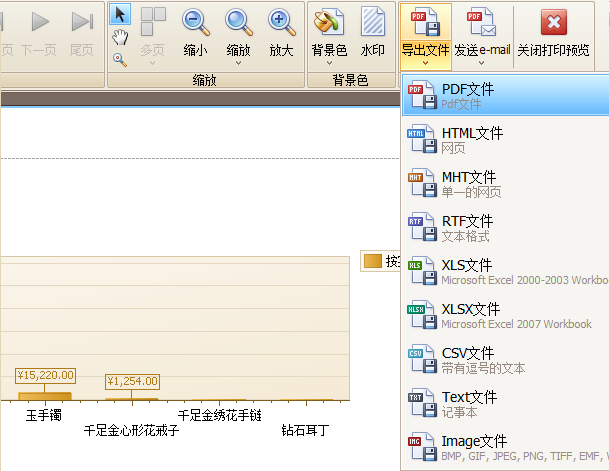The height and width of the screenshot is (471, 610).
Task: Click the 导出文件 export PDF icon
Action: 425,23
